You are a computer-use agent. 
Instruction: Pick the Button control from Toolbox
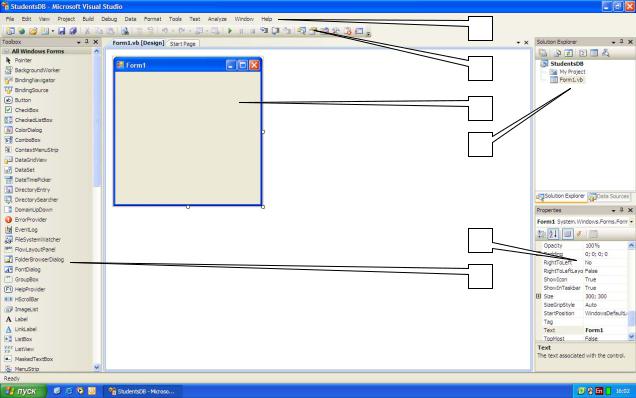pyautogui.click(x=23, y=100)
